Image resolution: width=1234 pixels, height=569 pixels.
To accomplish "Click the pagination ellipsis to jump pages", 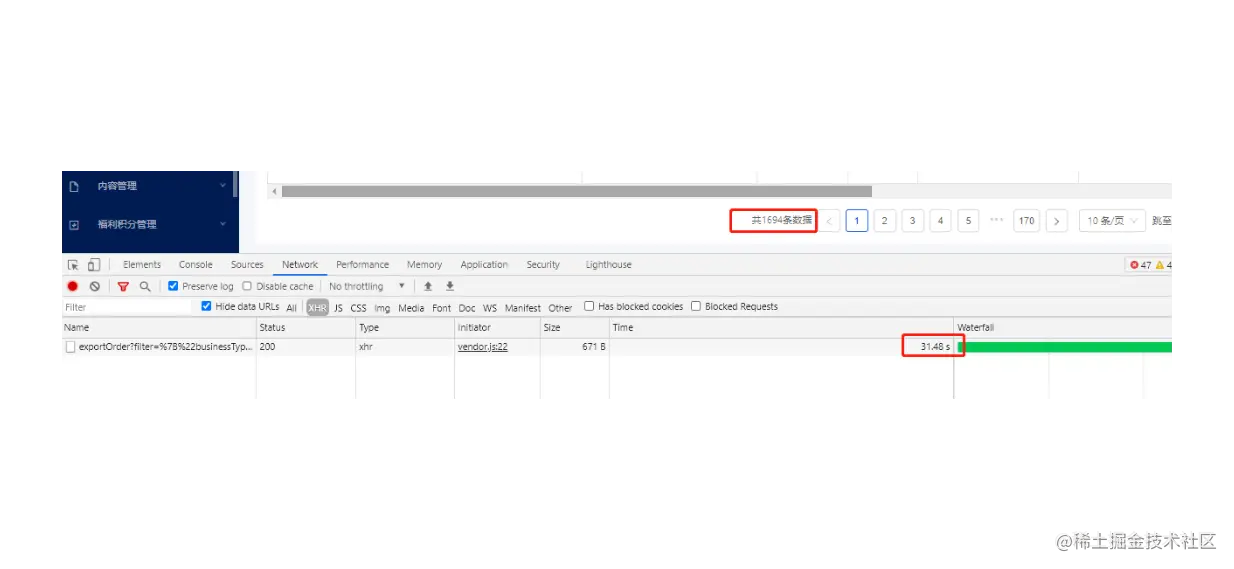I will click(996, 221).
